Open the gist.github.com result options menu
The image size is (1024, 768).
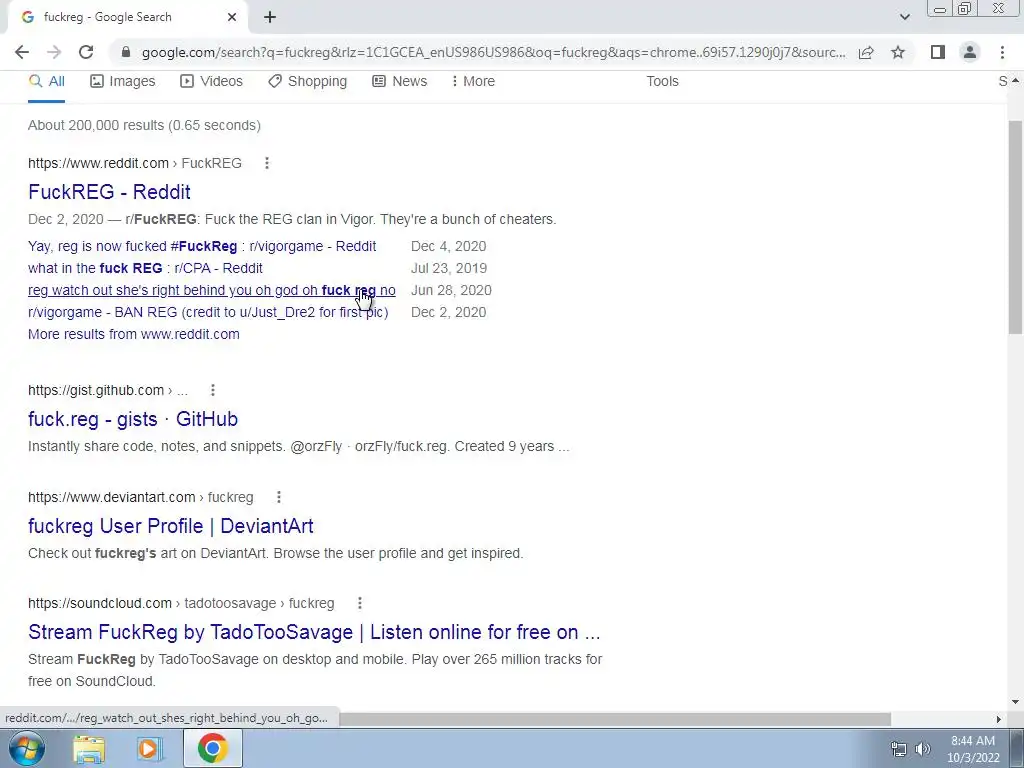click(x=212, y=391)
